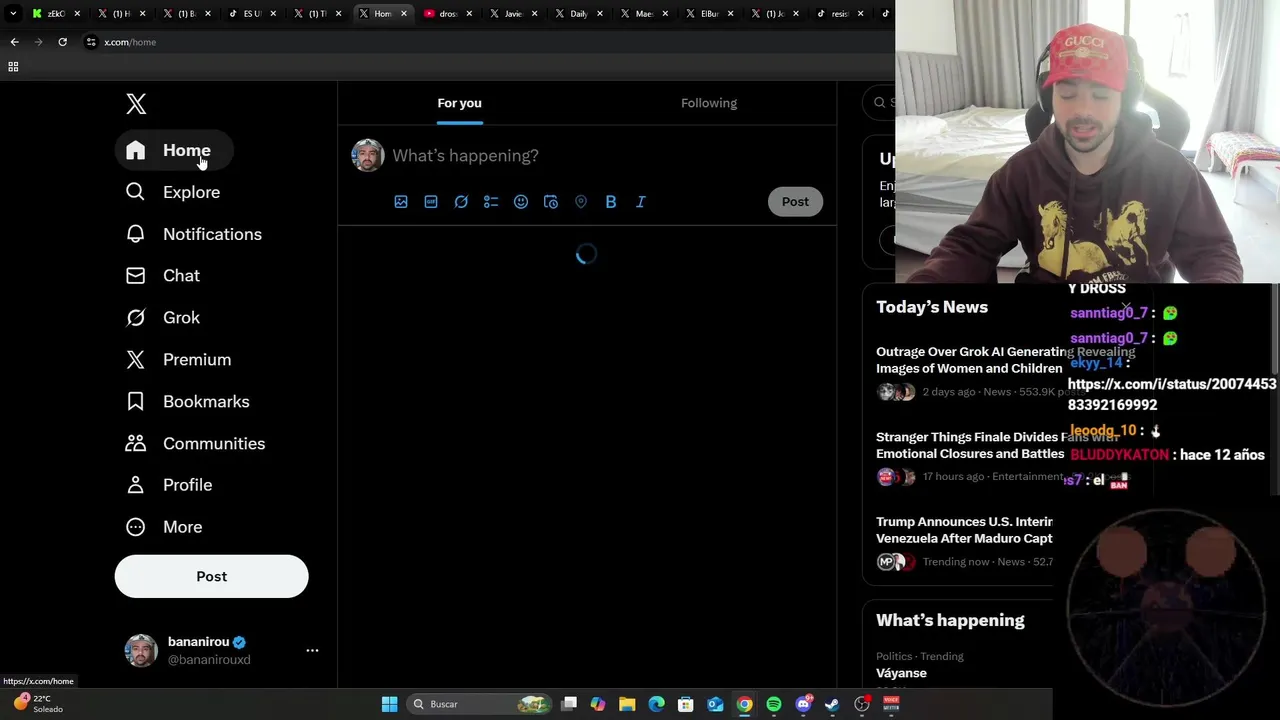Screen dimensions: 1280x720
Task: Schedule the post with the calendar icon
Action: pyautogui.click(x=551, y=202)
